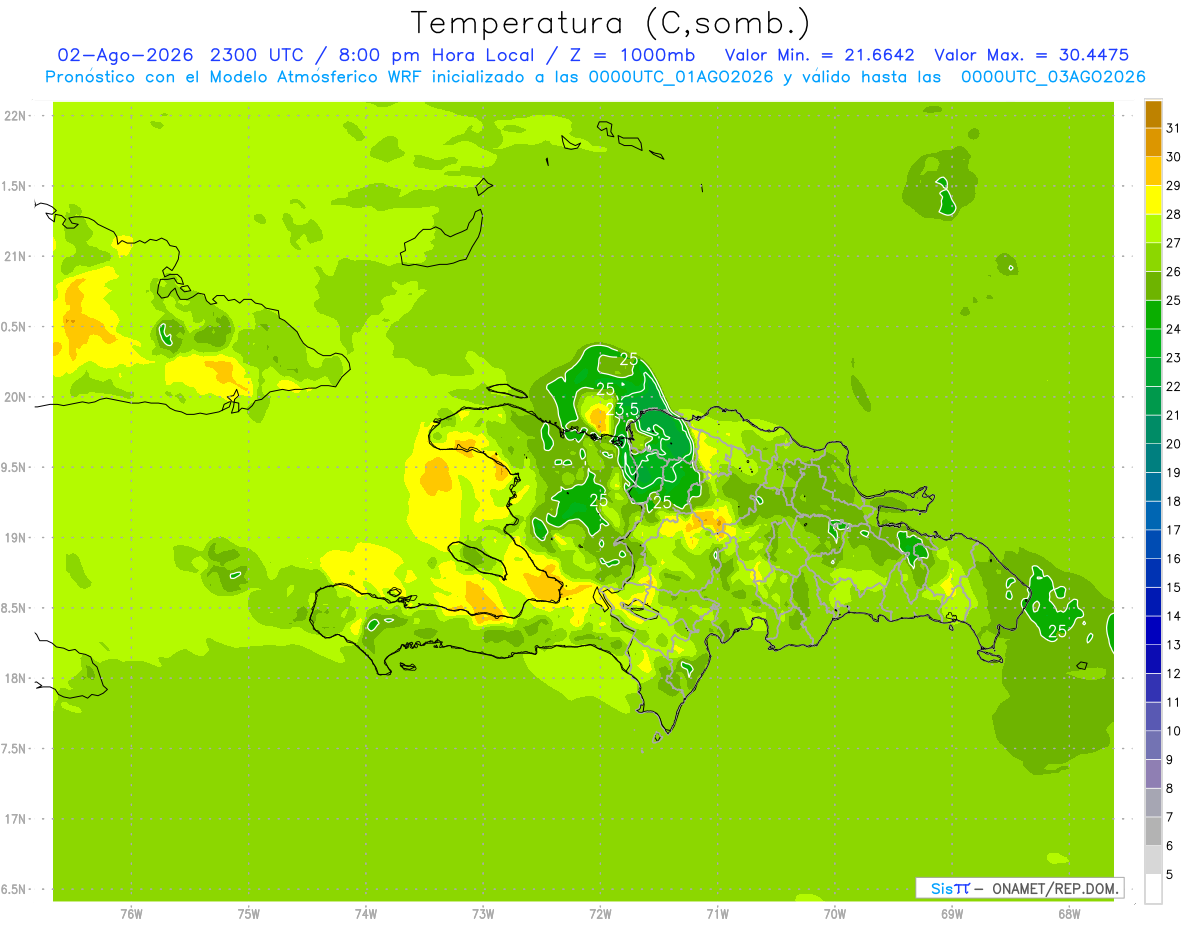Click the longitude axis label "68W"

[1069, 914]
